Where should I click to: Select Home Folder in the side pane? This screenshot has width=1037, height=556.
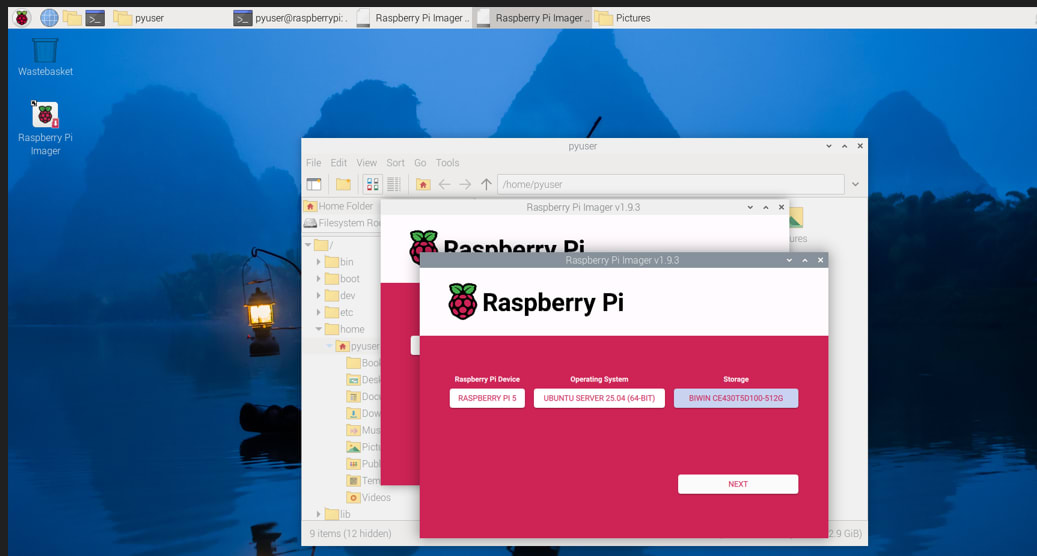(x=340, y=206)
